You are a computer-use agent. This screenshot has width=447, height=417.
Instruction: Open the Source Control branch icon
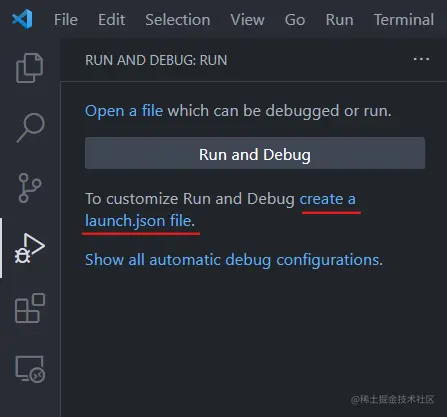click(30, 188)
